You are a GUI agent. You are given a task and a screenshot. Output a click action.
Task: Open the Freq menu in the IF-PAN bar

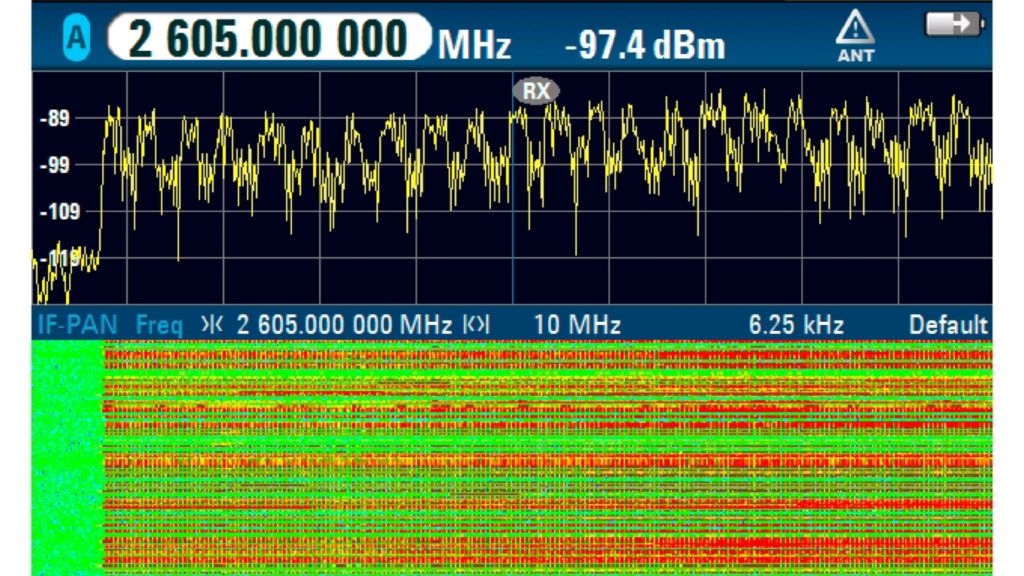click(162, 324)
